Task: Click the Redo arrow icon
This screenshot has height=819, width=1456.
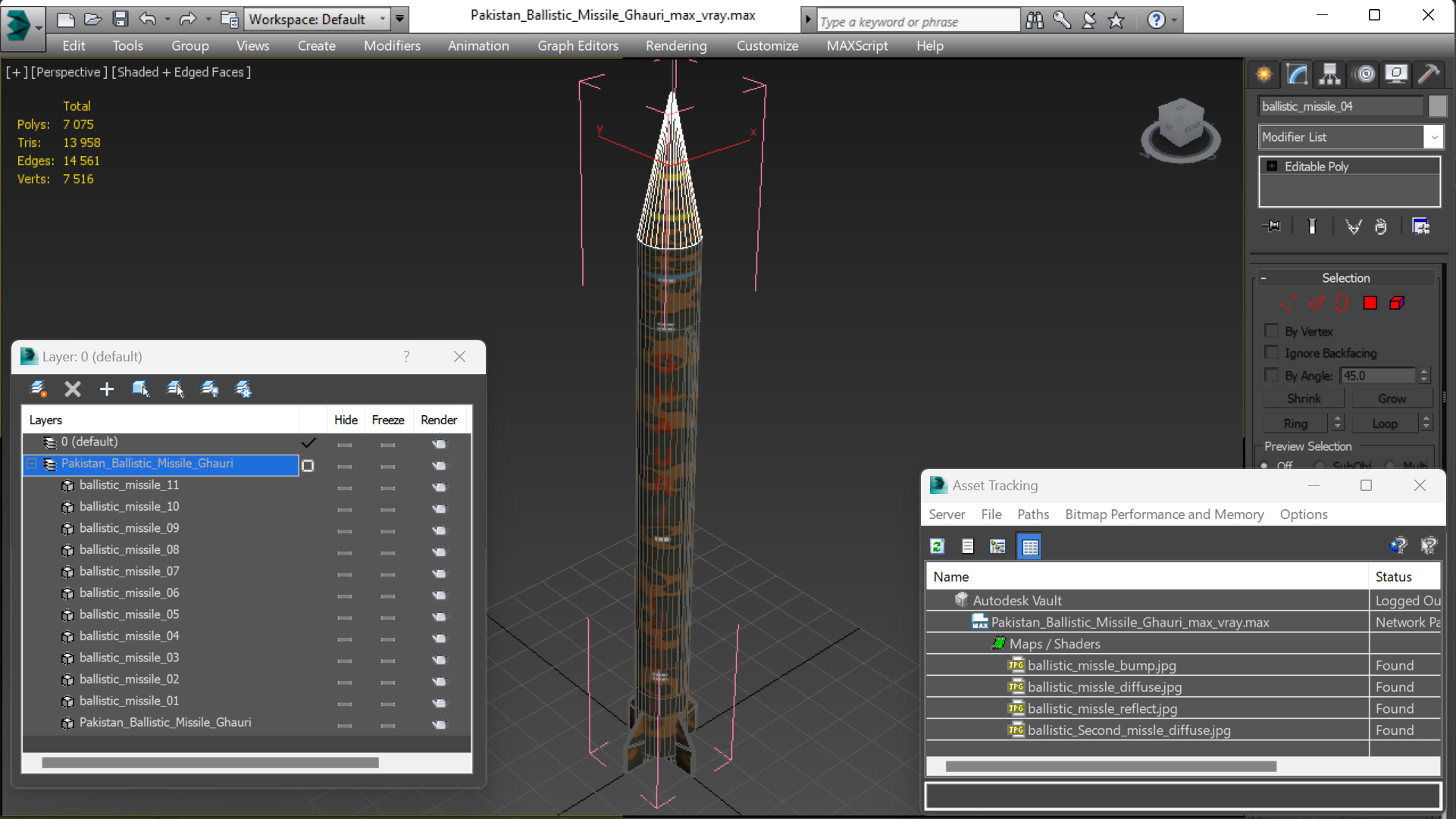Action: point(187,19)
